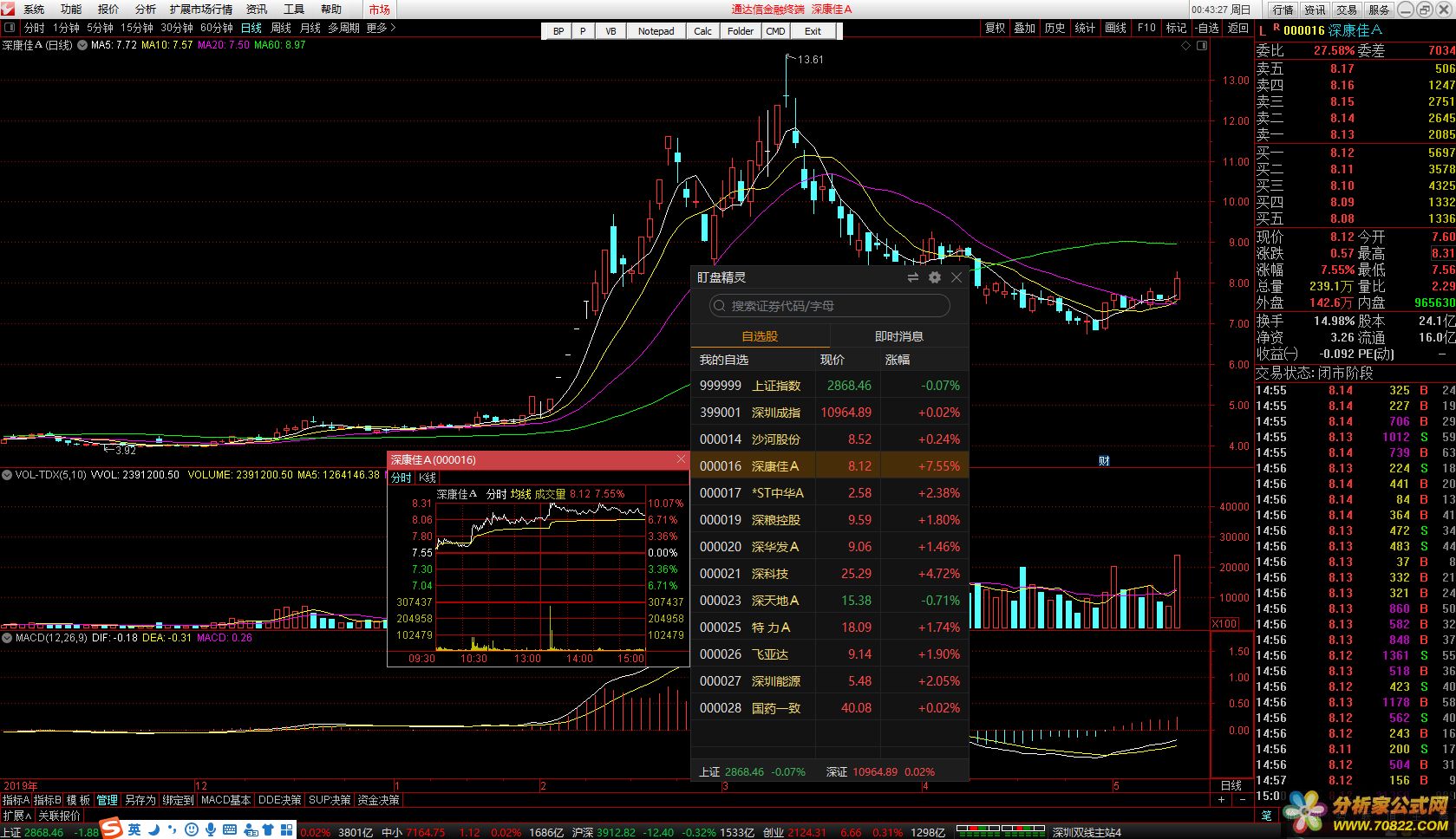Viewport: 1456px width, 839px height.
Task: Open the 复权 options
Action: (995, 28)
